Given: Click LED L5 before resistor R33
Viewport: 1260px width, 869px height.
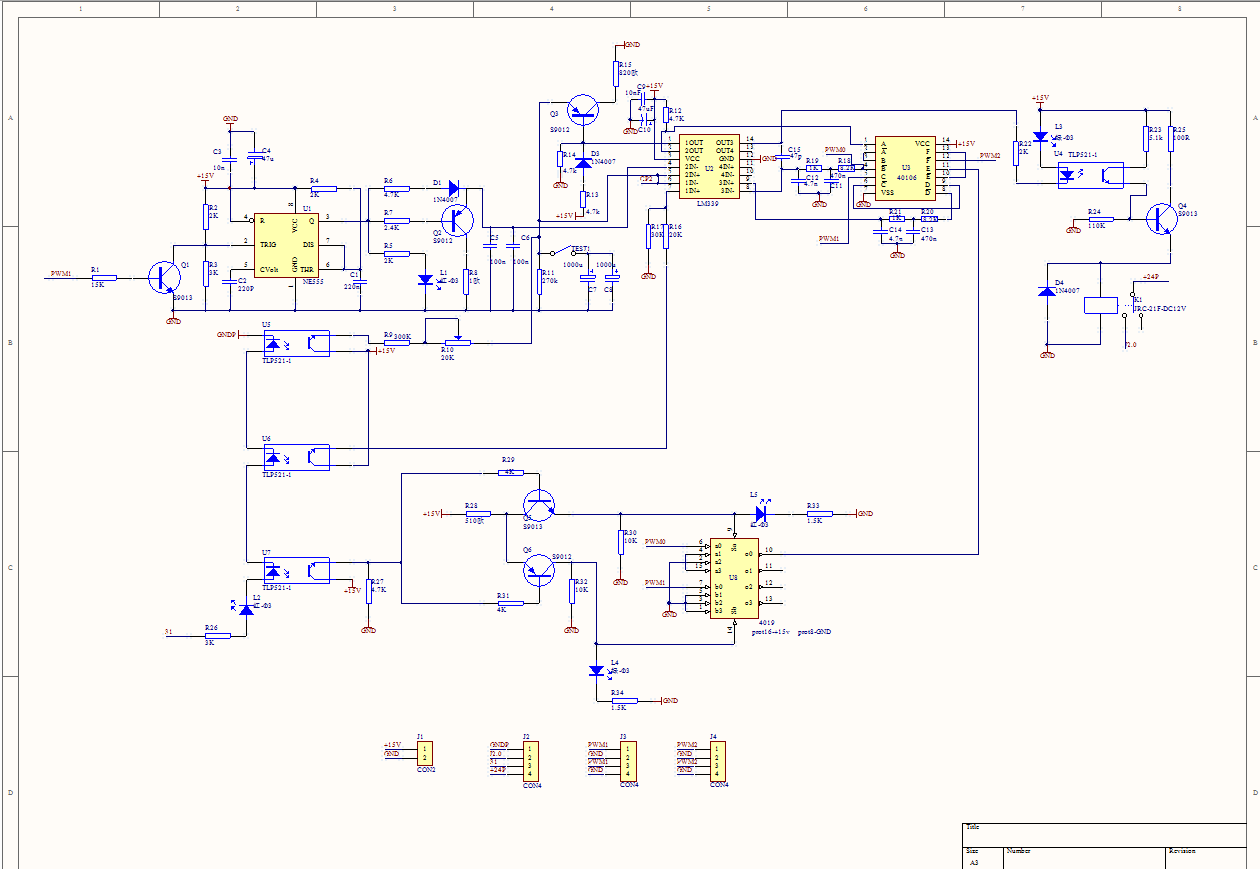Looking at the screenshot, I should (x=760, y=513).
